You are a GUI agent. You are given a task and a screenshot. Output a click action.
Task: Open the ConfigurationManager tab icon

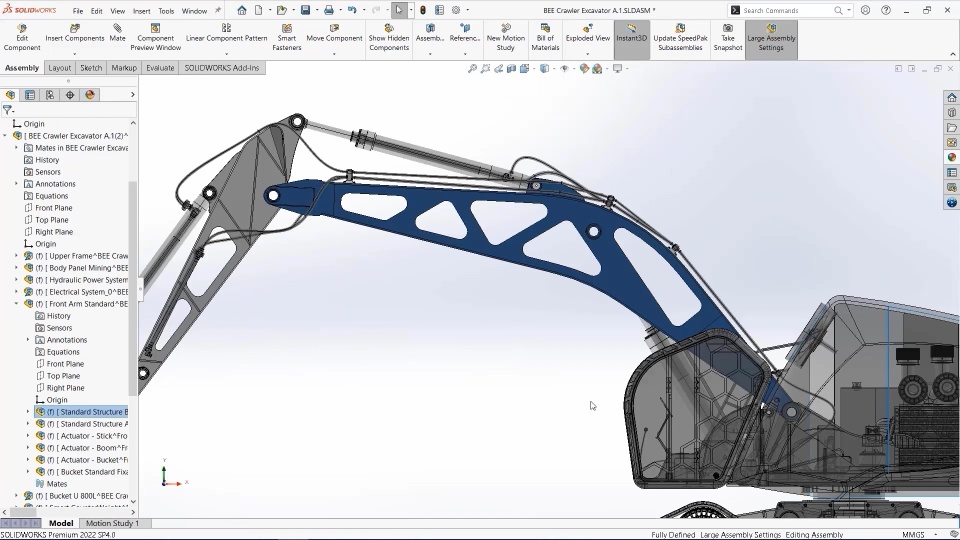[x=50, y=95]
